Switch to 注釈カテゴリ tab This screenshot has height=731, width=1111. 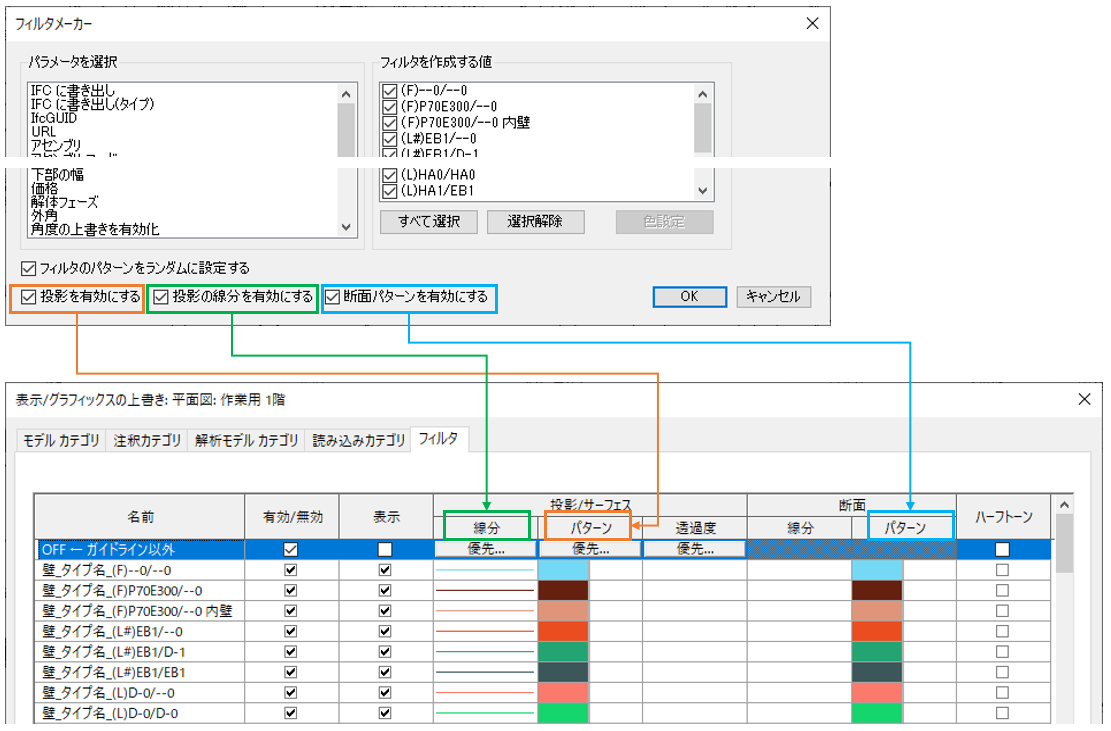(x=147, y=441)
